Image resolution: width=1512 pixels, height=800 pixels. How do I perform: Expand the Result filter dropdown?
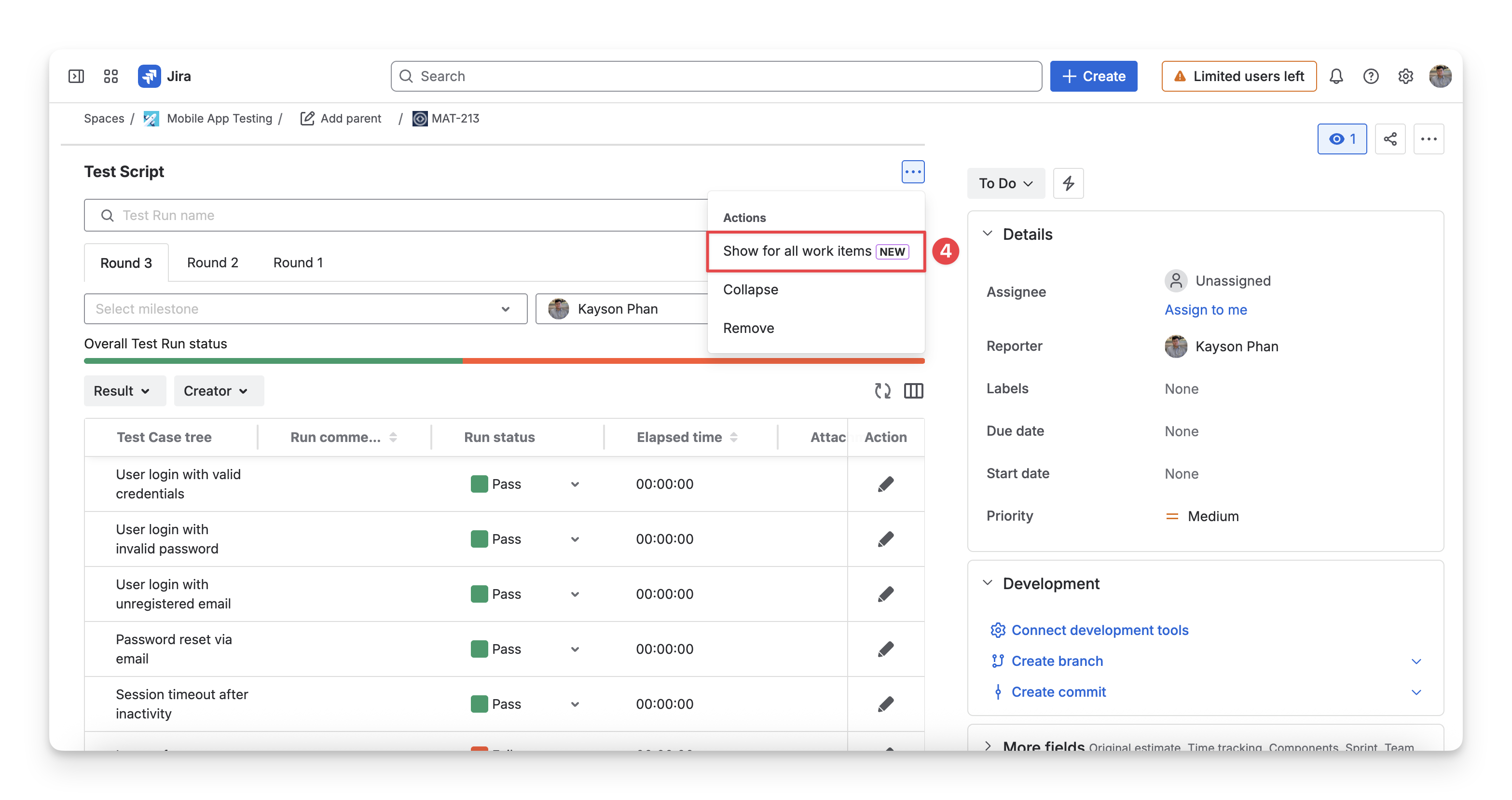click(122, 390)
